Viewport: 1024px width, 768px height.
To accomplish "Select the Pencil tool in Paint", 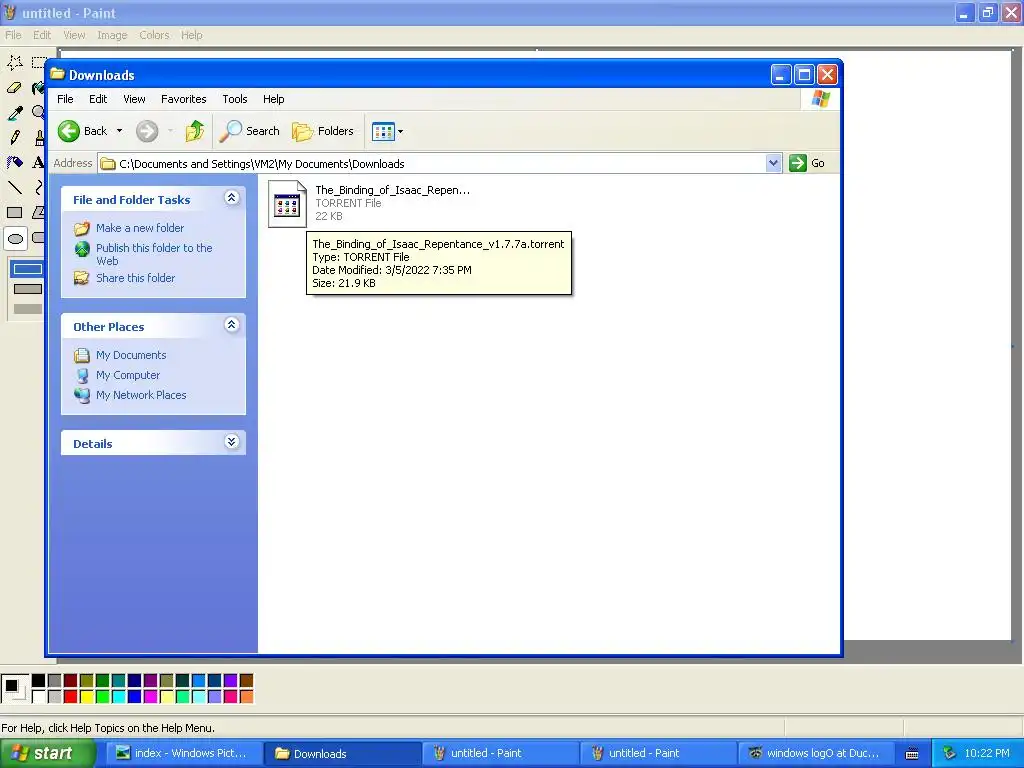I will [x=14, y=138].
